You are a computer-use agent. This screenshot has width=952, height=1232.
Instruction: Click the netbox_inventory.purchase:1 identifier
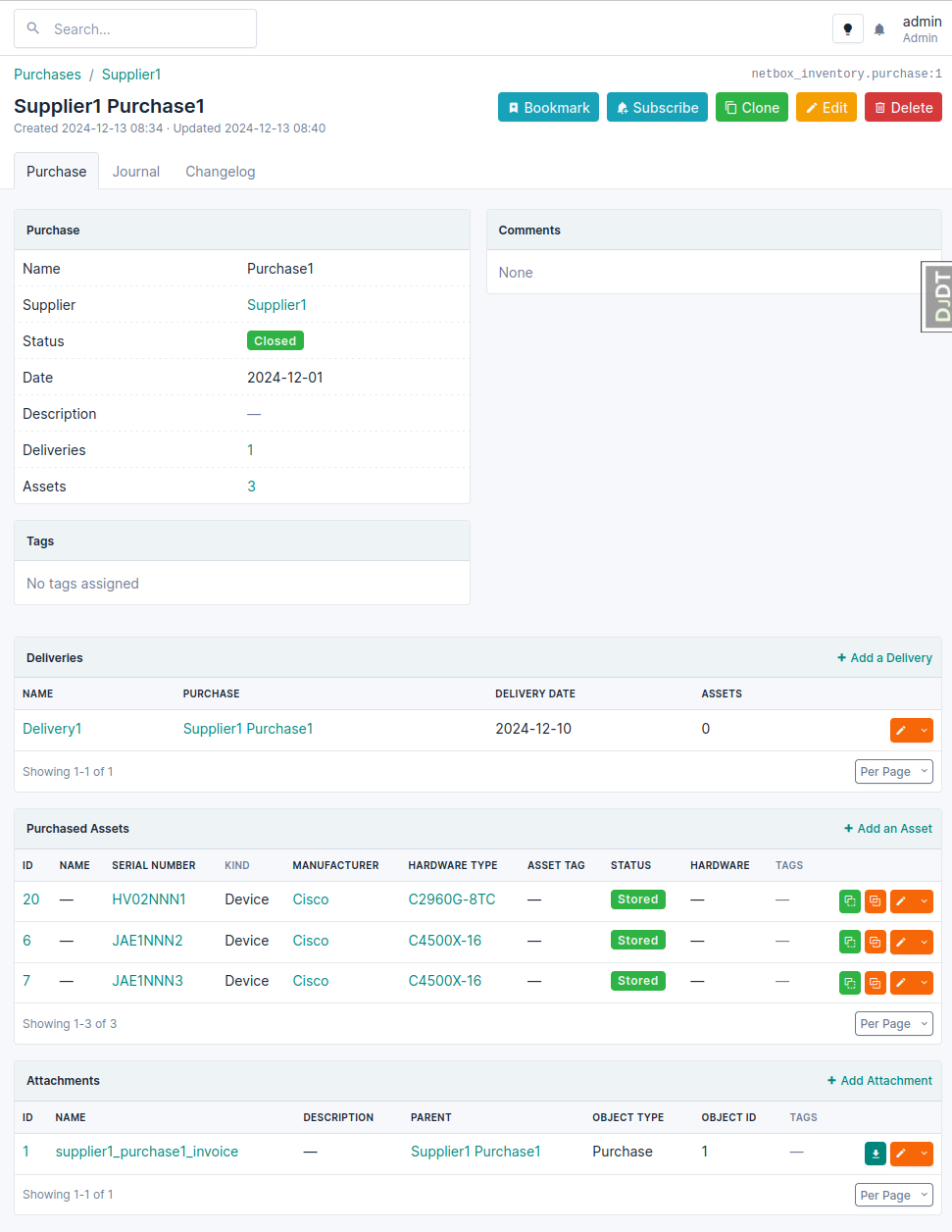(846, 74)
